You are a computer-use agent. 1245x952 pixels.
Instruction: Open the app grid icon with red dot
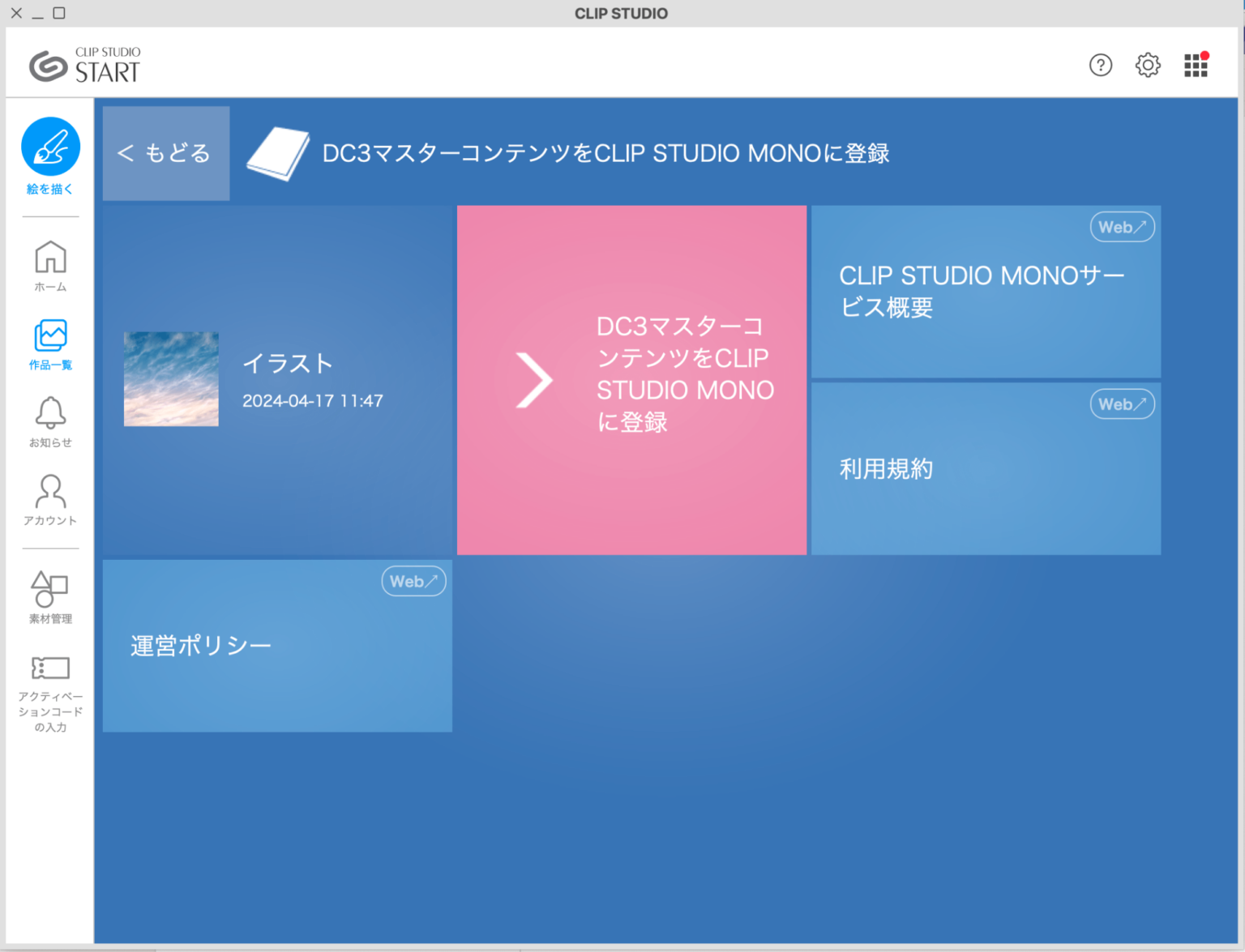click(1194, 66)
